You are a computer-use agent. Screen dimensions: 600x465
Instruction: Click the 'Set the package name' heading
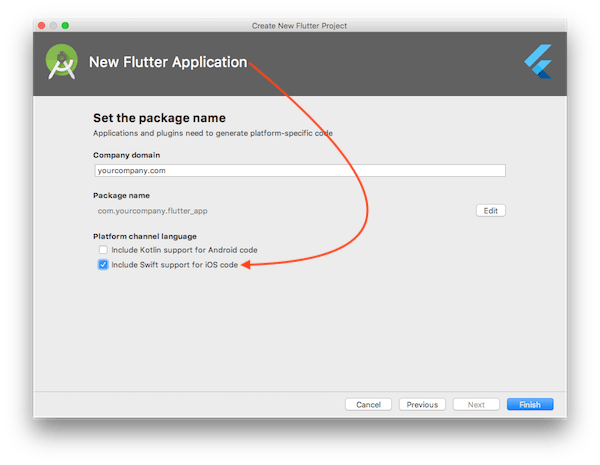tap(159, 118)
